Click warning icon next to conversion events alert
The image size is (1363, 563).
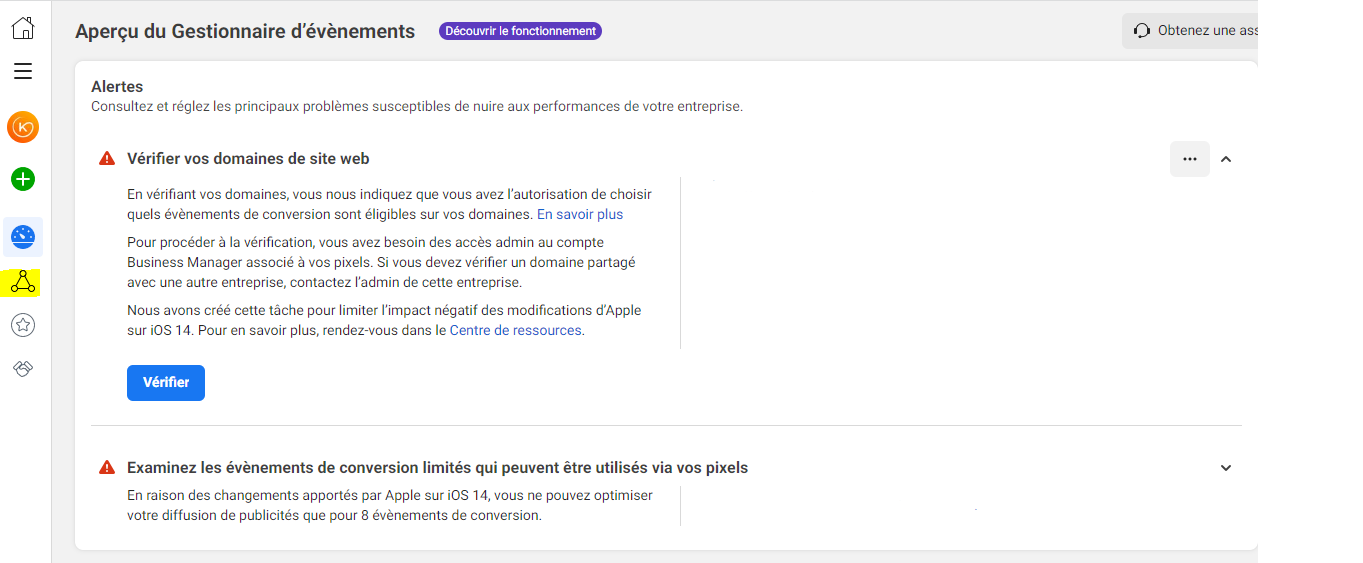tap(107, 467)
